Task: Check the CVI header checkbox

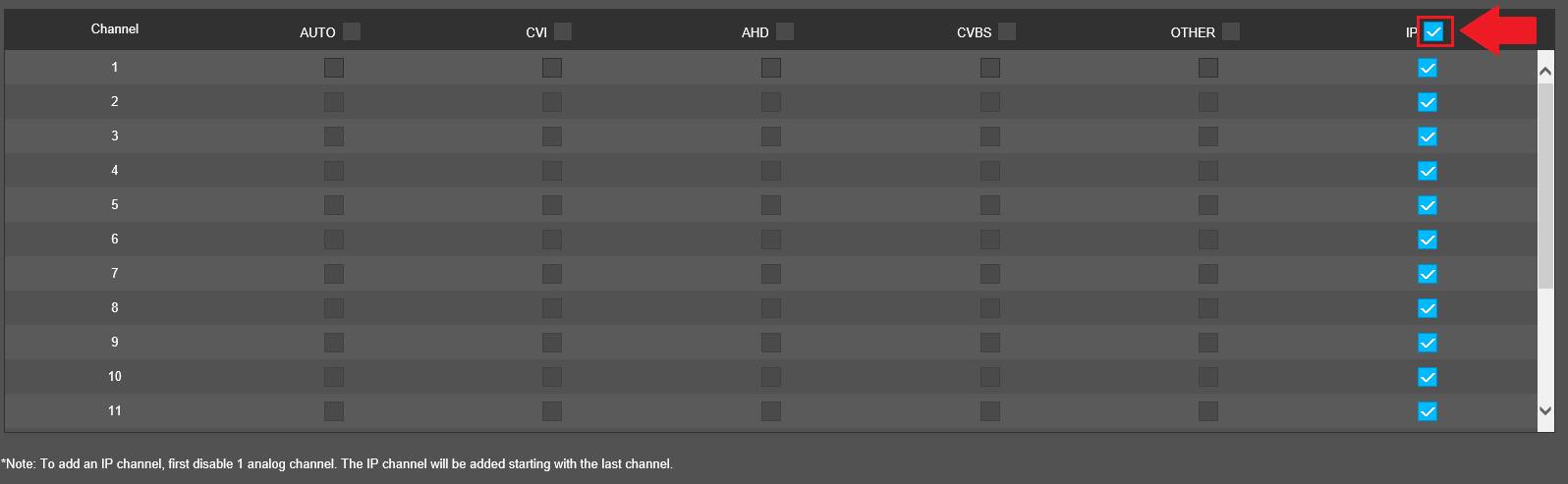Action: click(x=563, y=31)
